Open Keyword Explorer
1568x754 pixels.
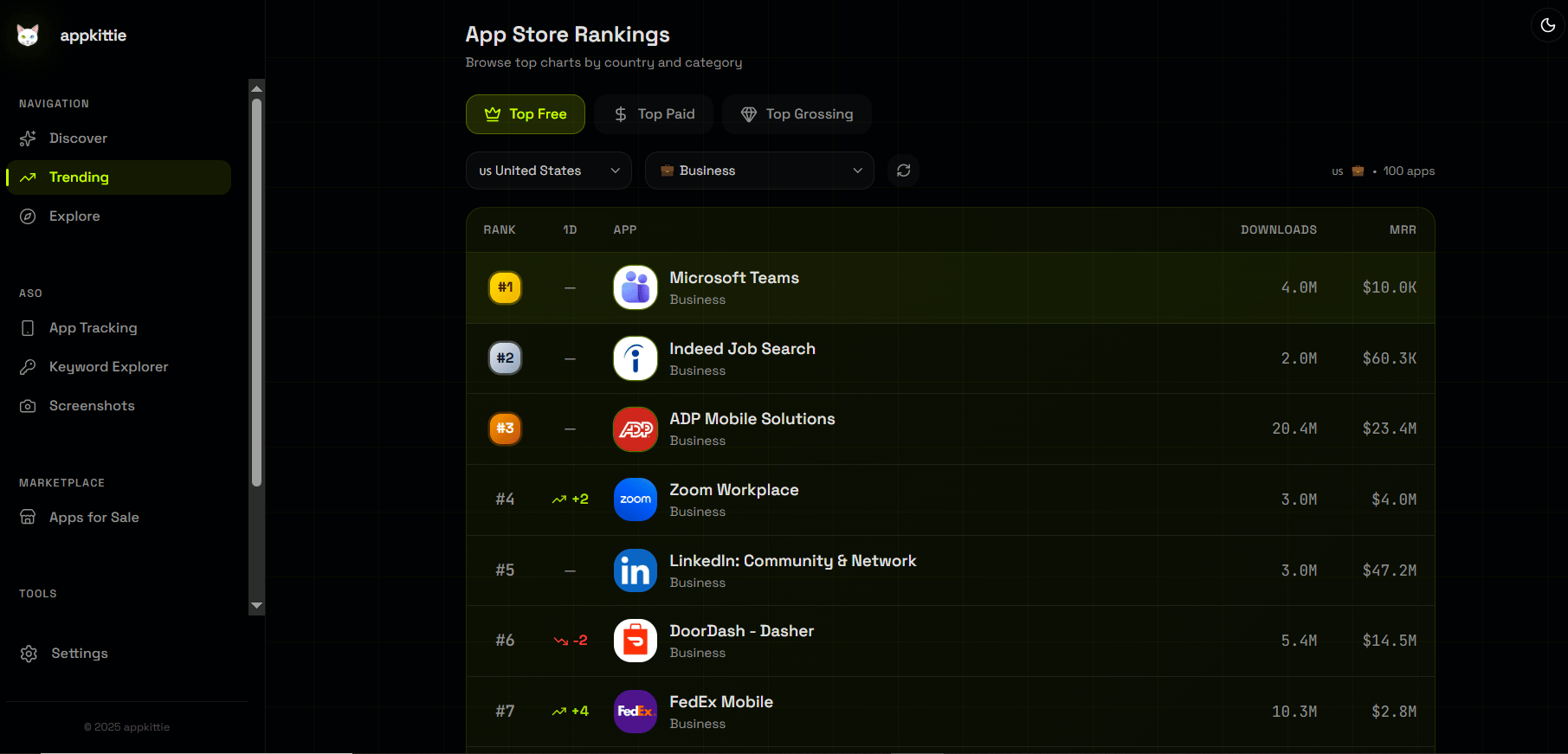pos(119,367)
